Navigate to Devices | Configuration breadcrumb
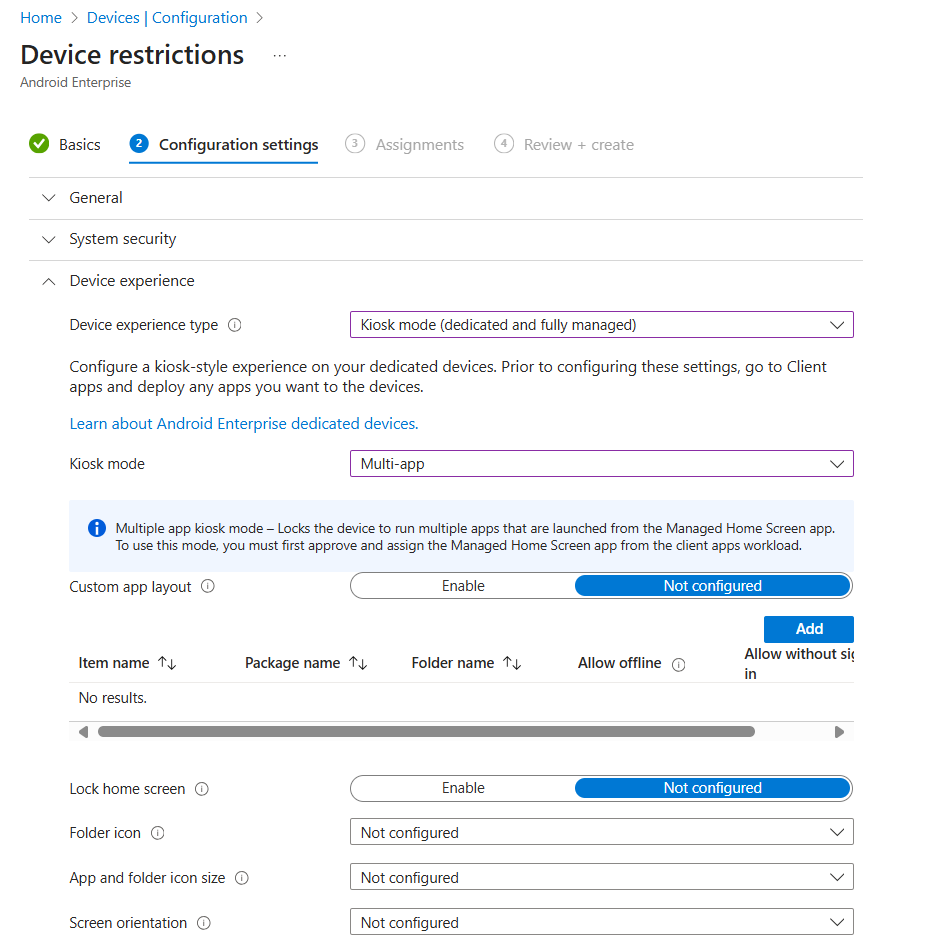This screenshot has height=941, width=942. coord(167,18)
